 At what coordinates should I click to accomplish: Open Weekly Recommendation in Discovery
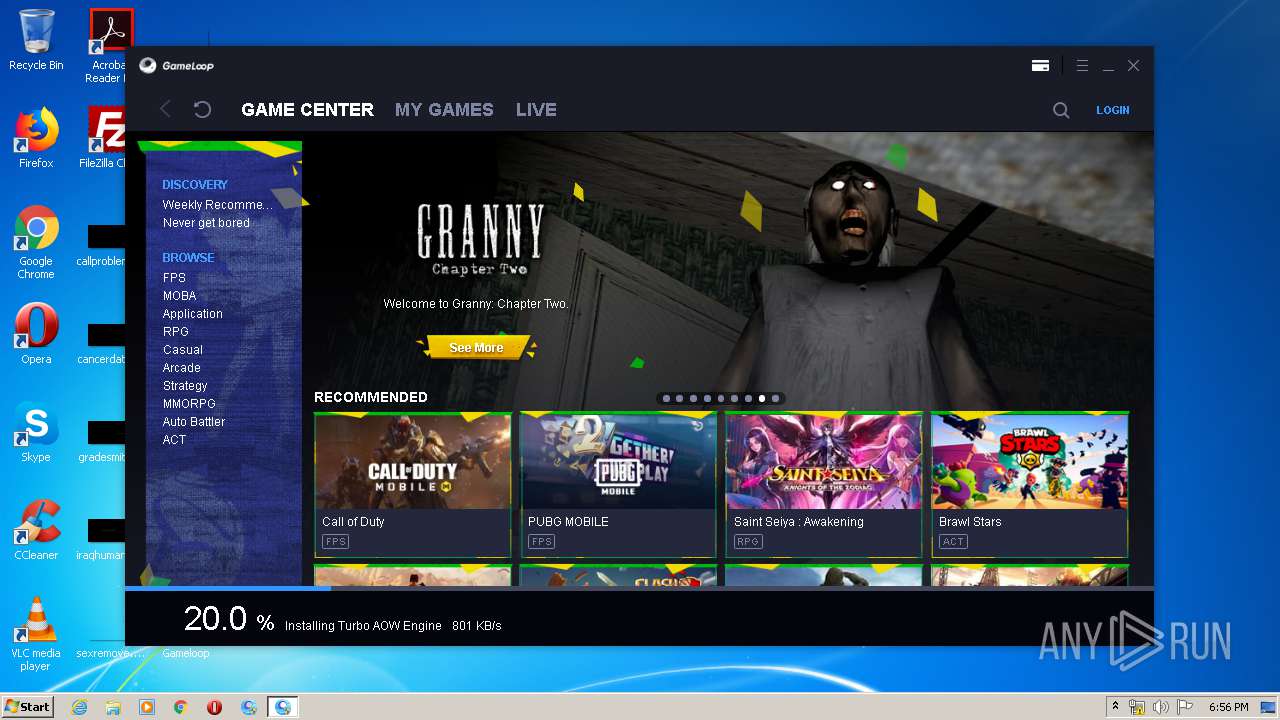click(217, 205)
